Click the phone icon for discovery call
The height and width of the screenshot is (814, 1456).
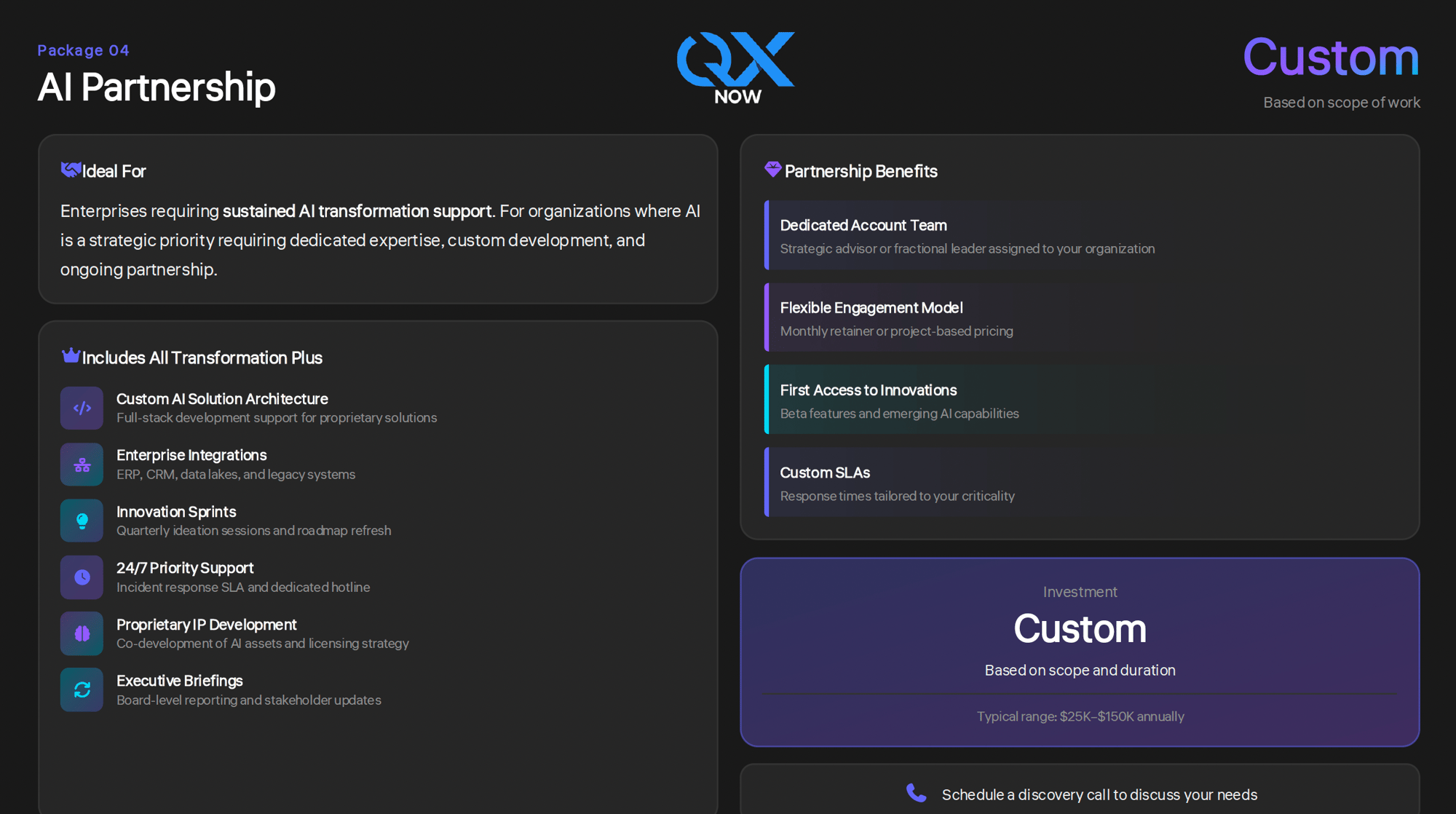(x=916, y=794)
